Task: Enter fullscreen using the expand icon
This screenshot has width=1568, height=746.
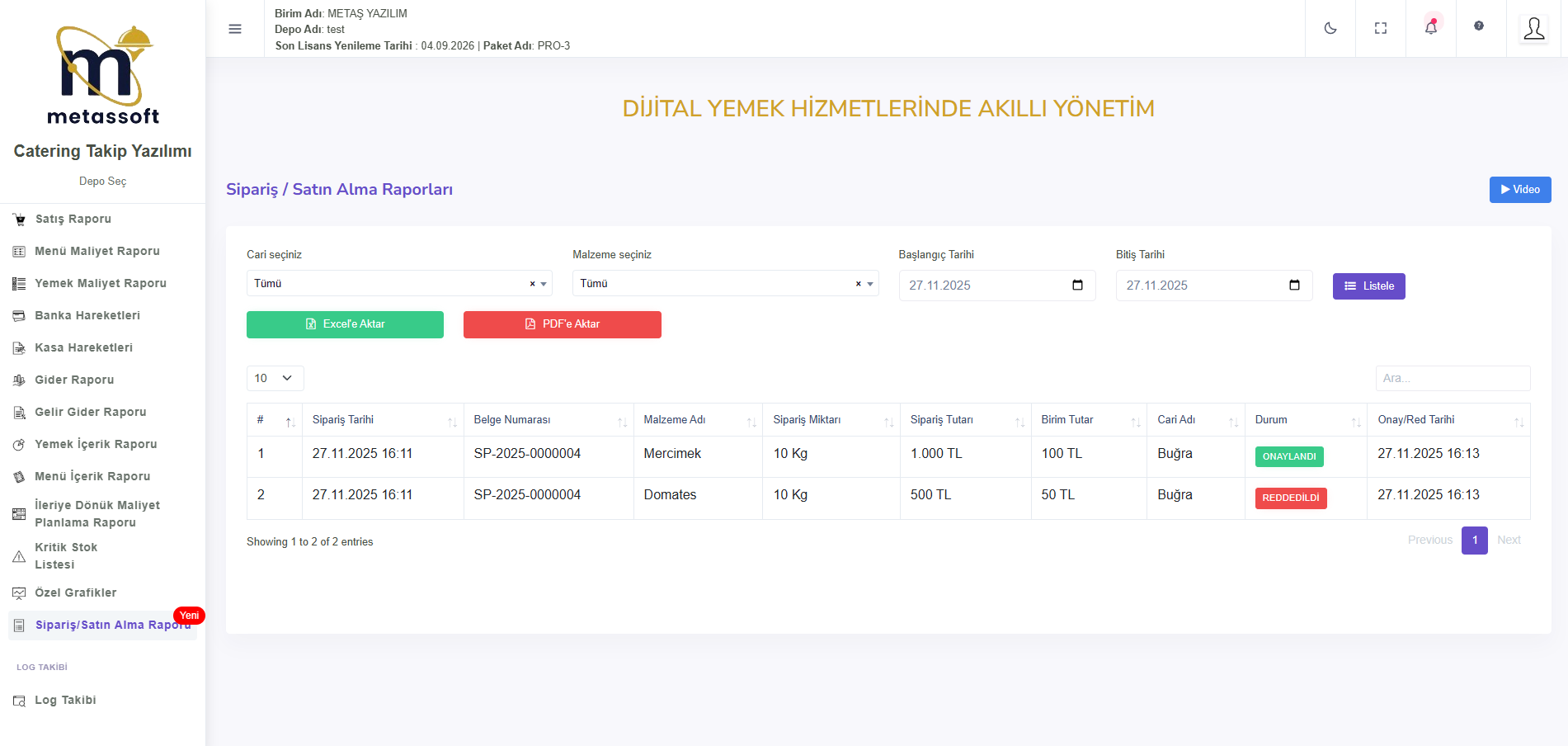Action: (x=1380, y=28)
